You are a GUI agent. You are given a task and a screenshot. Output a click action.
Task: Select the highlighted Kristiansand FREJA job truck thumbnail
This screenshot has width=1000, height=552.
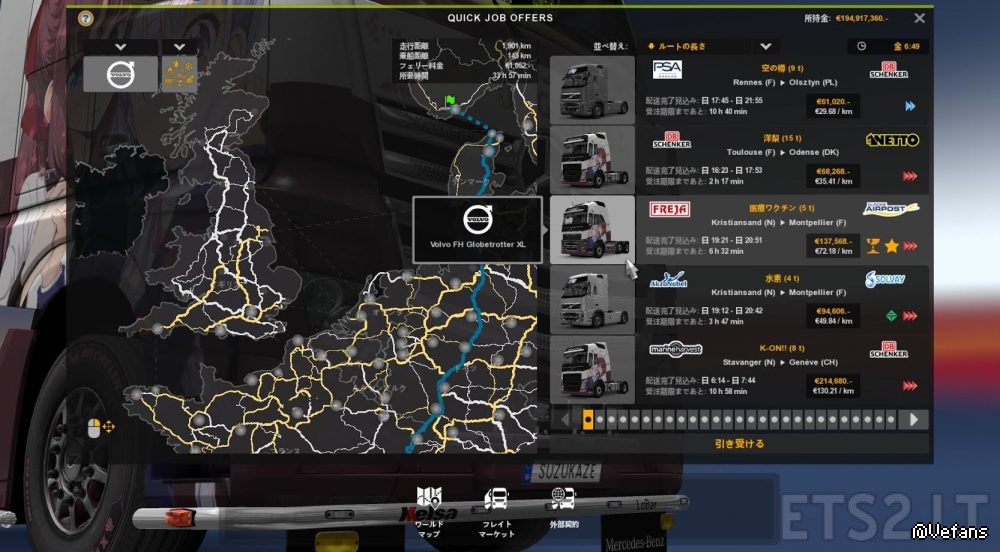[x=592, y=229]
